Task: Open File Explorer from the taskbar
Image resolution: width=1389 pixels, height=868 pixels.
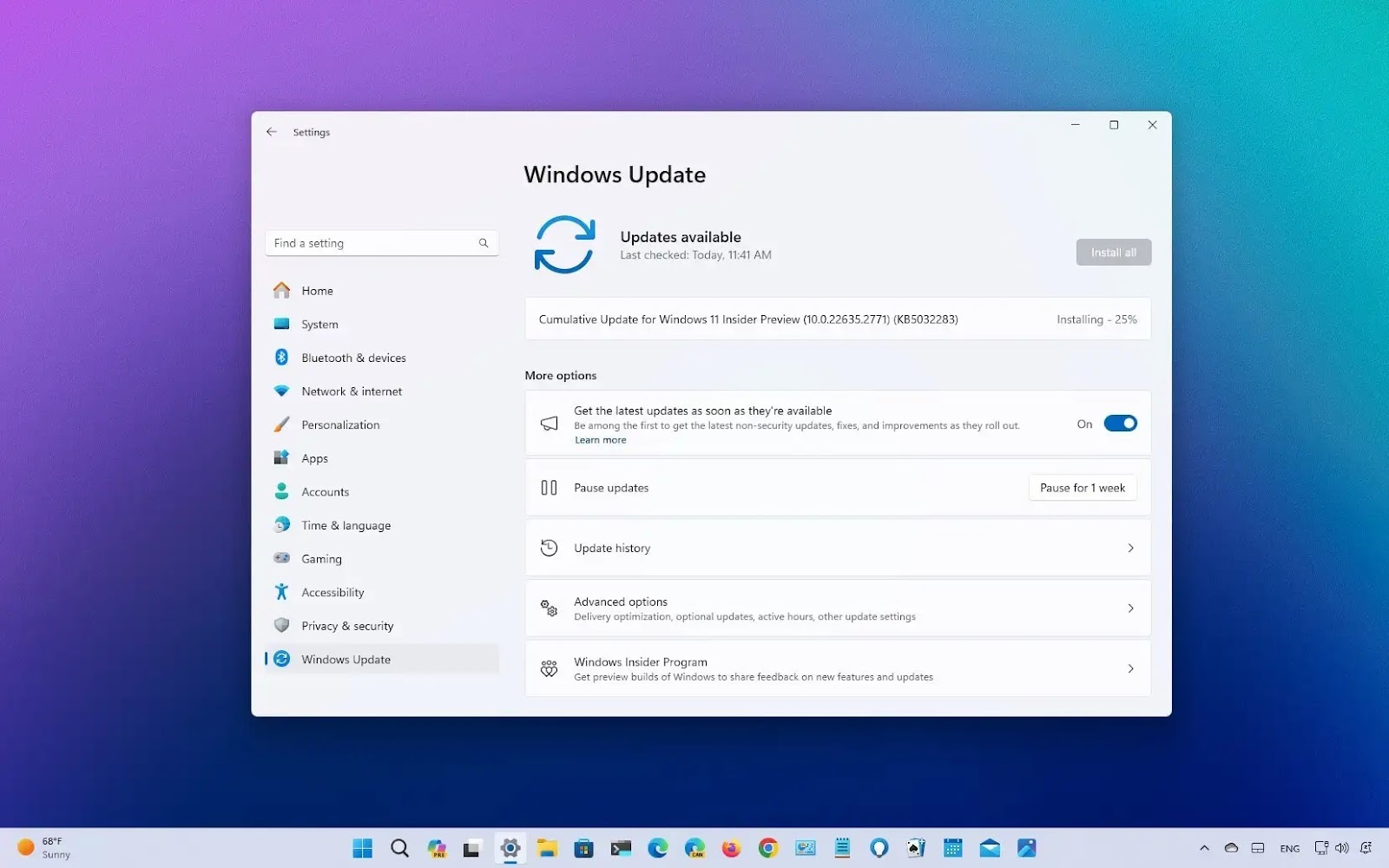Action: 547,848
